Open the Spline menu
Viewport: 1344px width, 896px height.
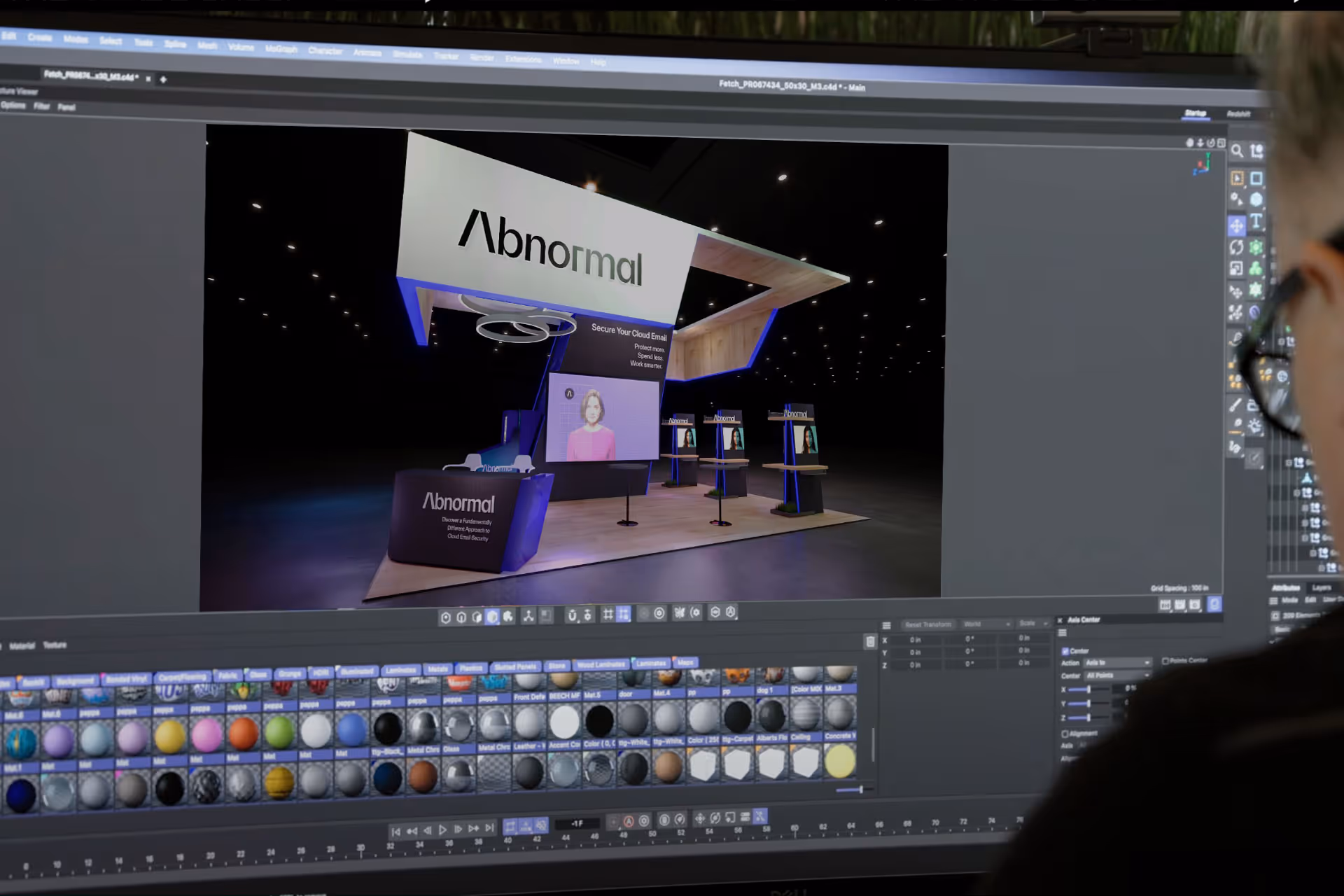coord(175,44)
